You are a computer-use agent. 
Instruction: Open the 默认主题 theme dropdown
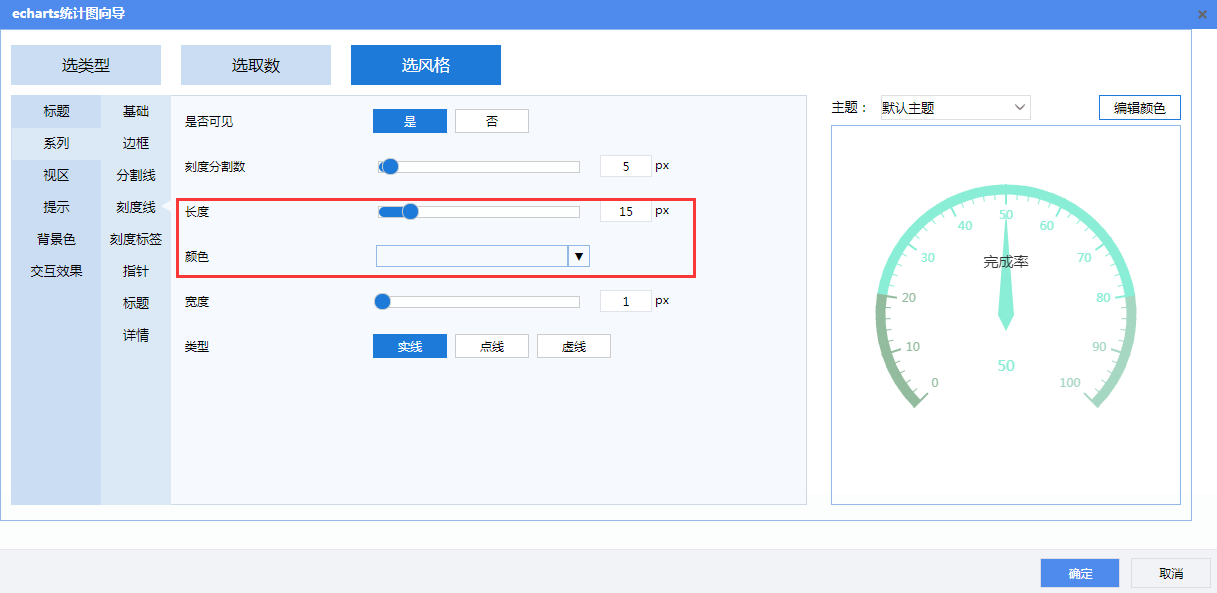[x=955, y=108]
